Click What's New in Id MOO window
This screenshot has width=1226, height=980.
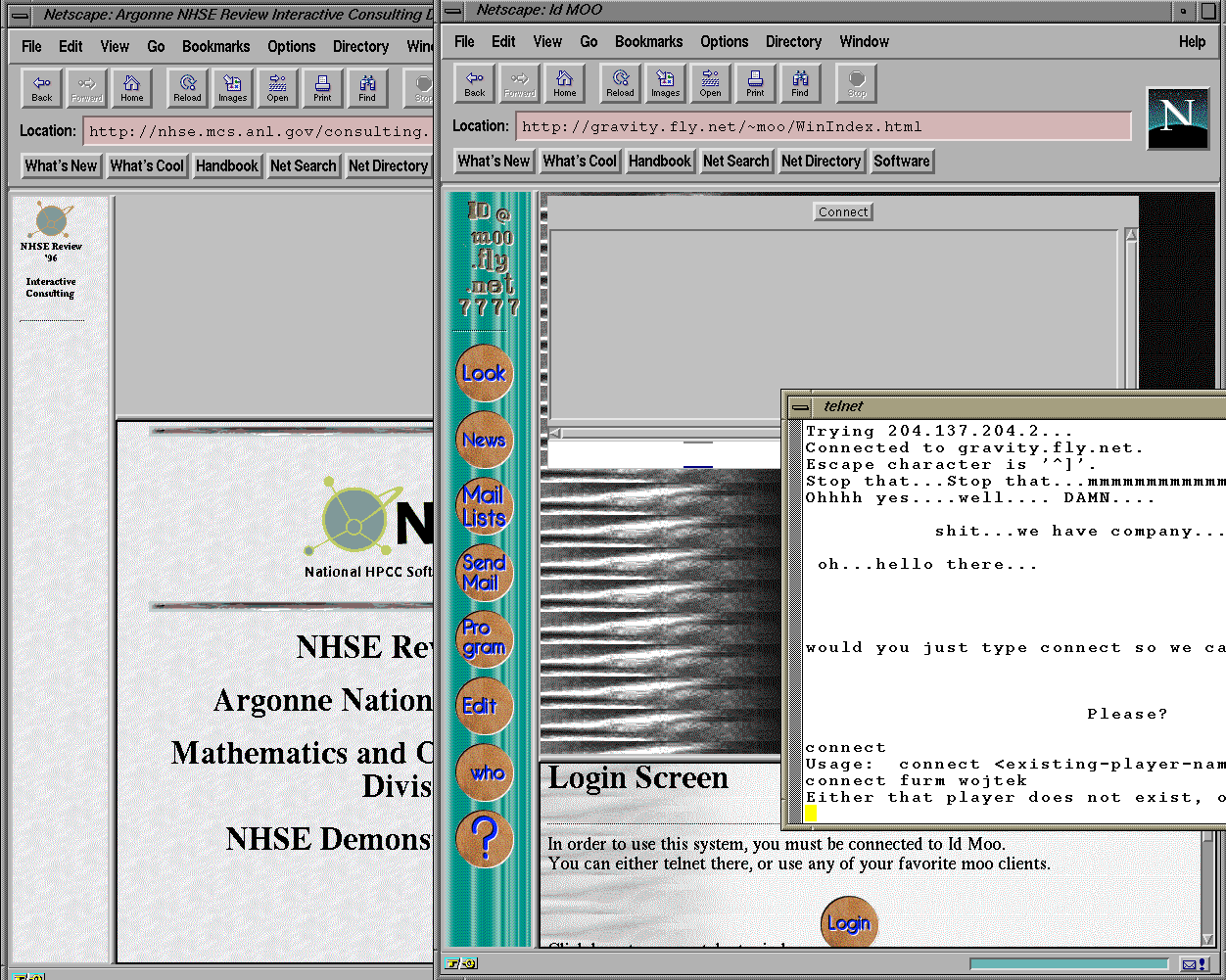click(494, 161)
